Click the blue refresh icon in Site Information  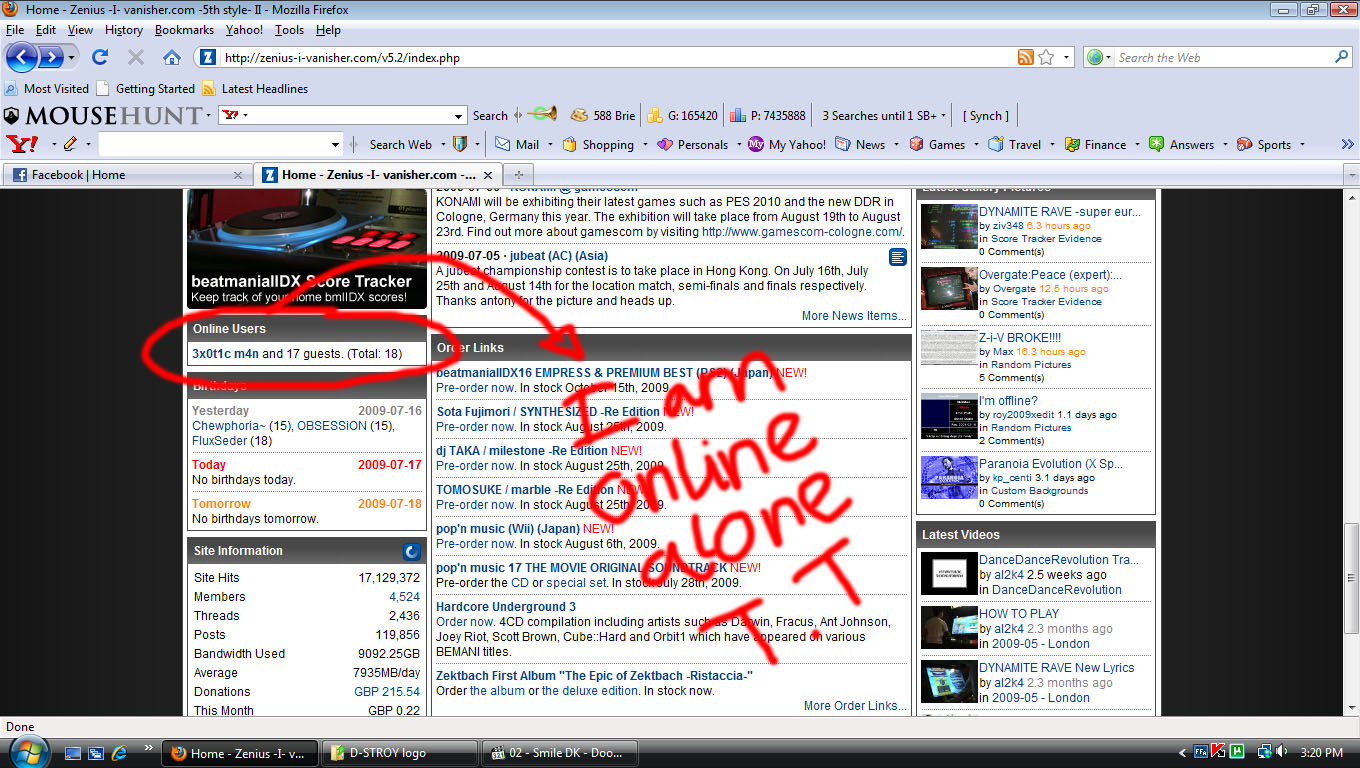411,551
